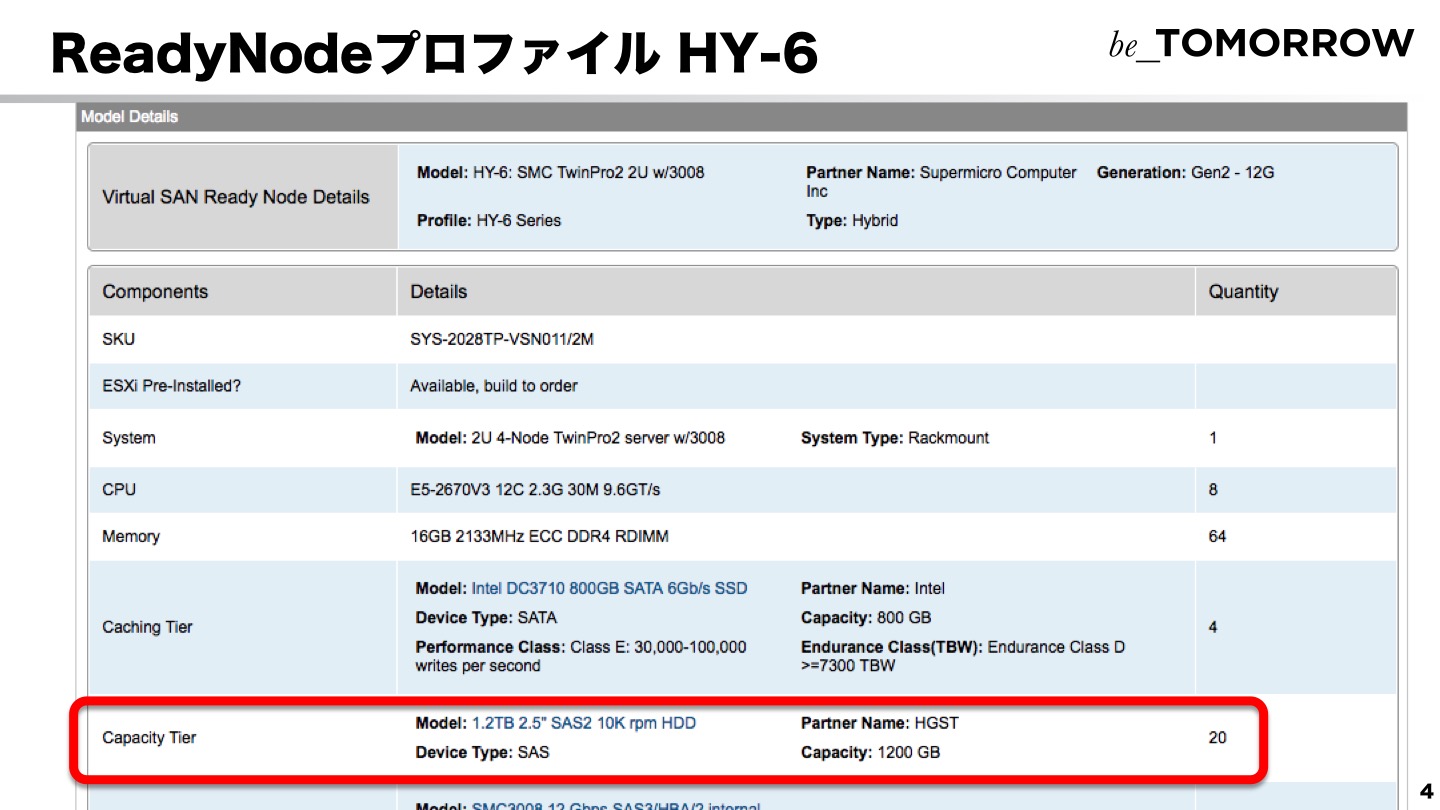Click the CPU row label

tap(119, 490)
